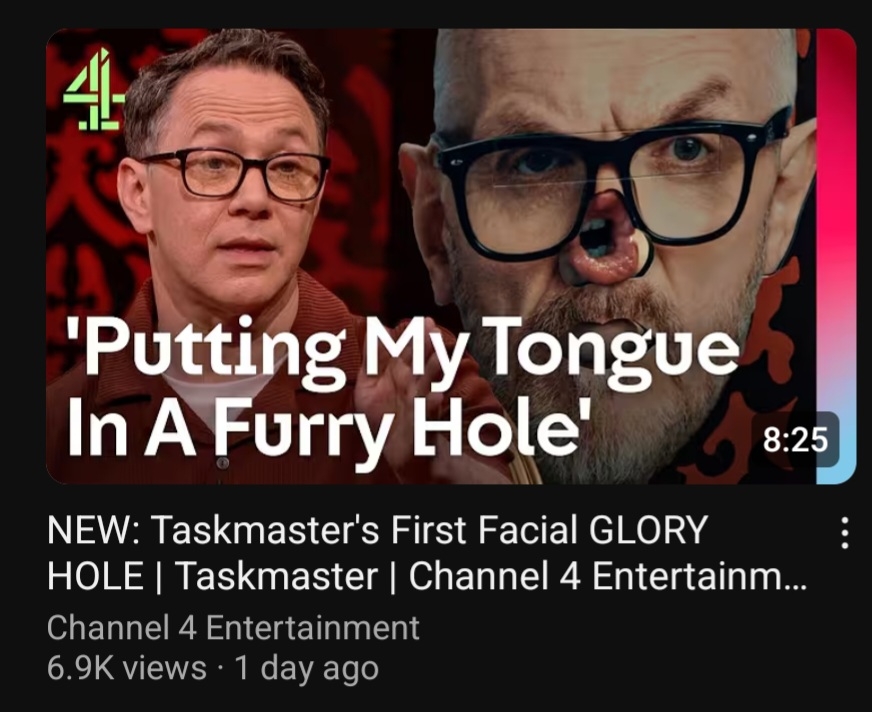The height and width of the screenshot is (712, 872).
Task: Play the Taskmaster video thumbnail
Action: pyautogui.click(x=450, y=256)
